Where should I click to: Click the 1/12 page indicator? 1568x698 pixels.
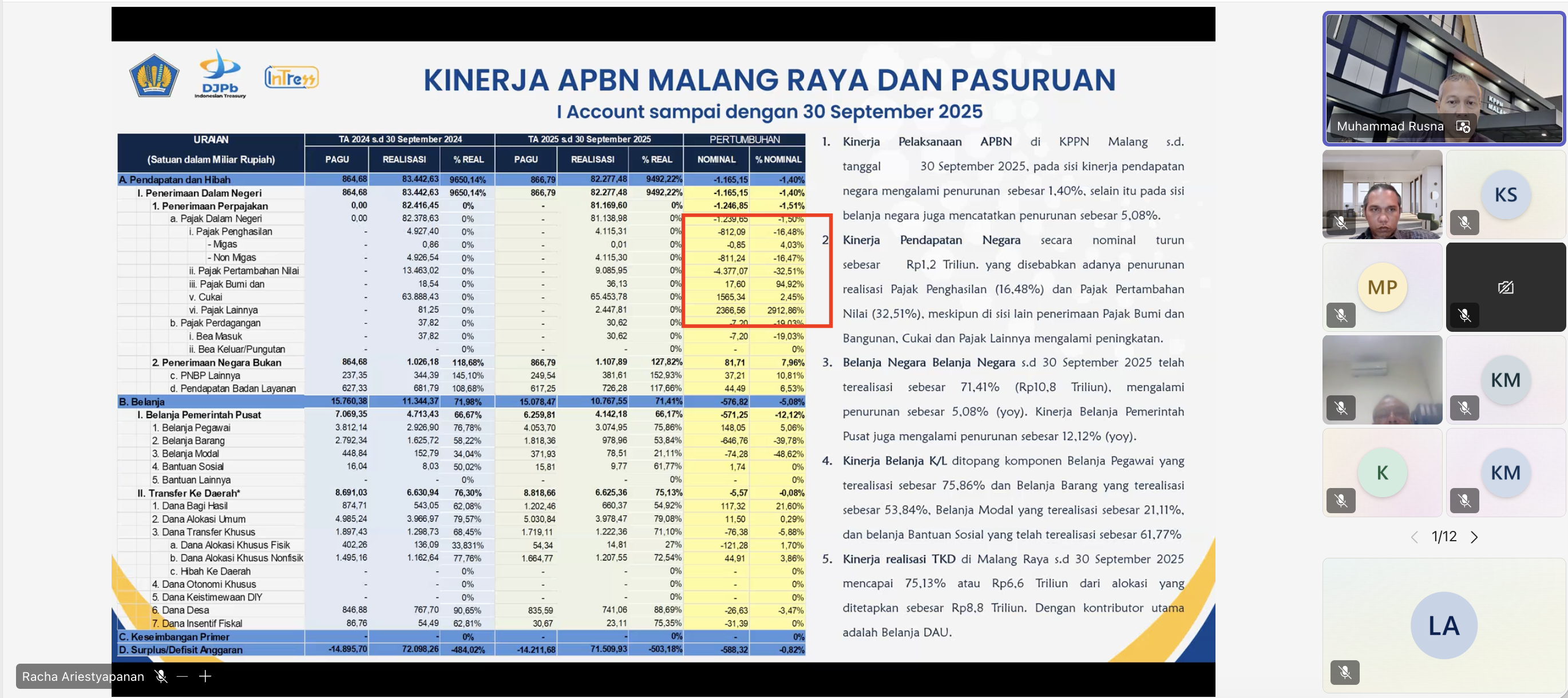(x=1444, y=537)
